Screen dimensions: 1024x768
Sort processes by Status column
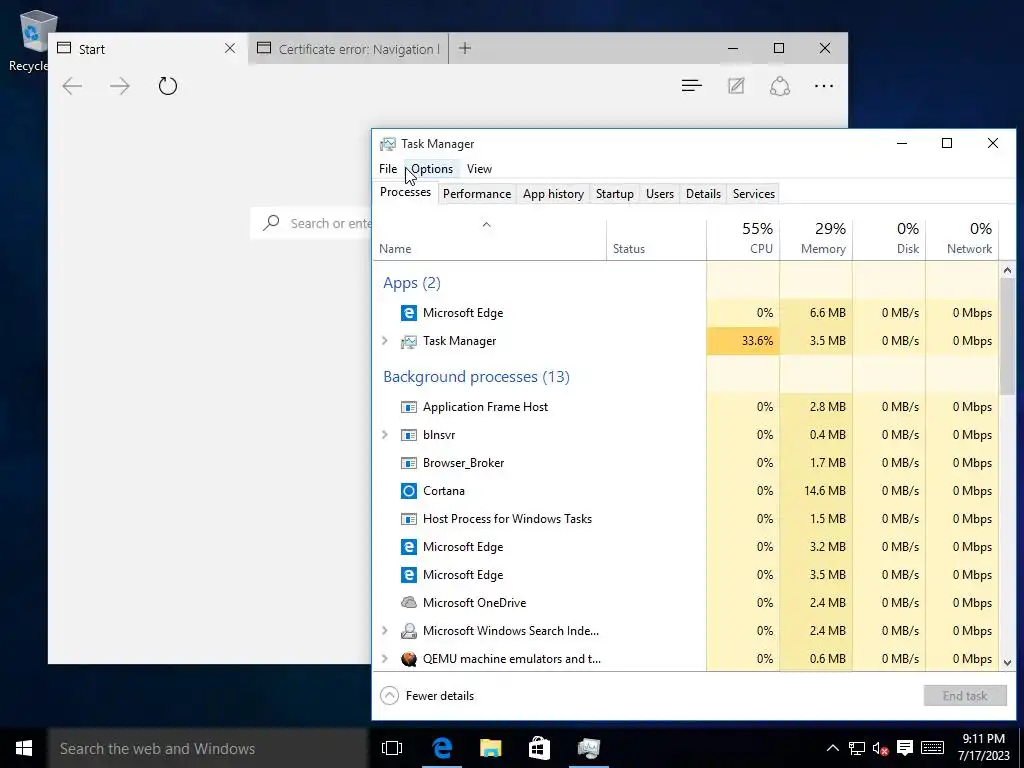tap(656, 240)
